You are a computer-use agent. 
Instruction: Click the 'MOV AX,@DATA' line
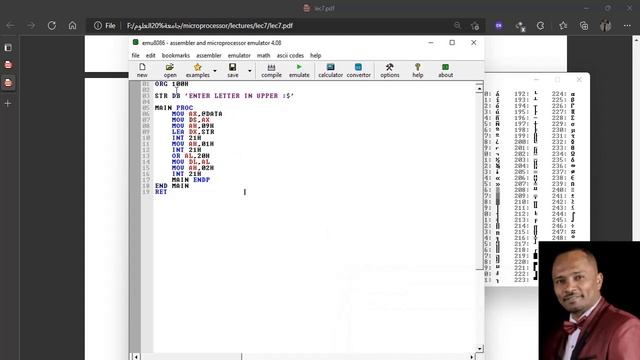[x=197, y=114]
